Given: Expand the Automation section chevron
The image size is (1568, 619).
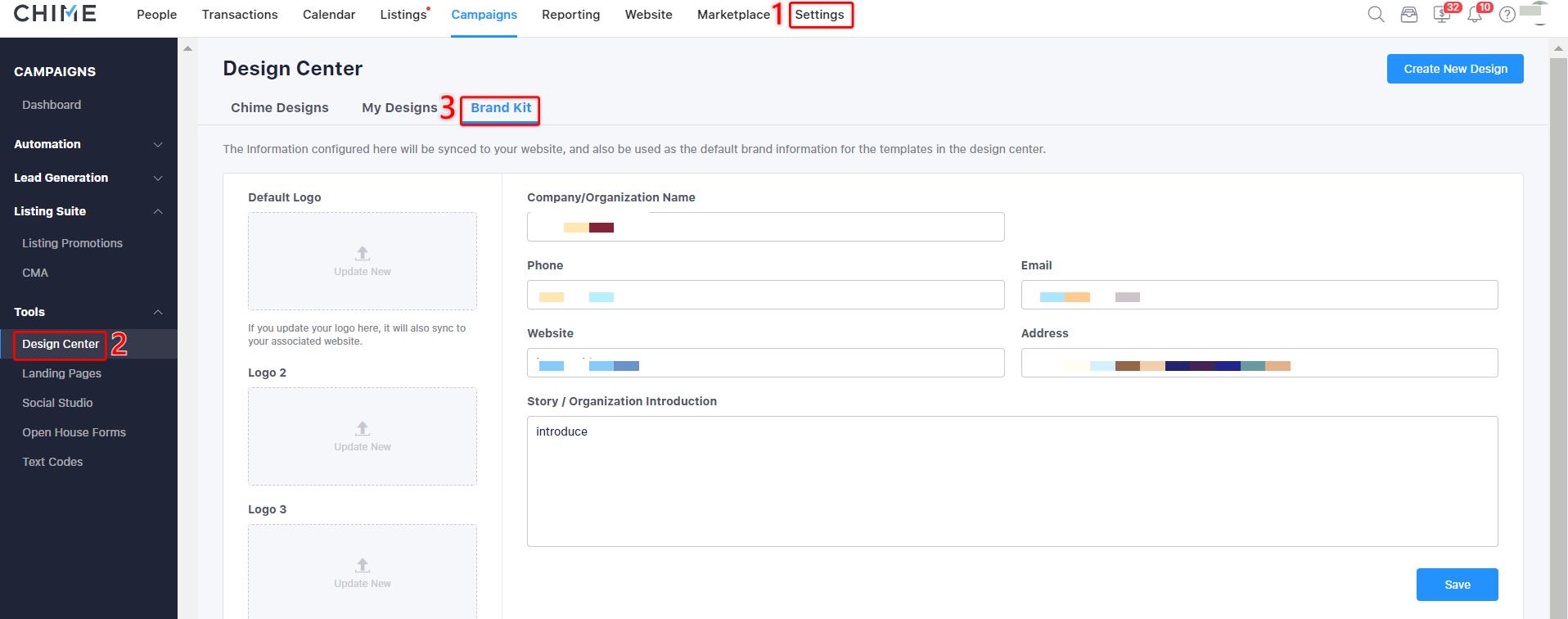Looking at the screenshot, I should coord(158,145).
